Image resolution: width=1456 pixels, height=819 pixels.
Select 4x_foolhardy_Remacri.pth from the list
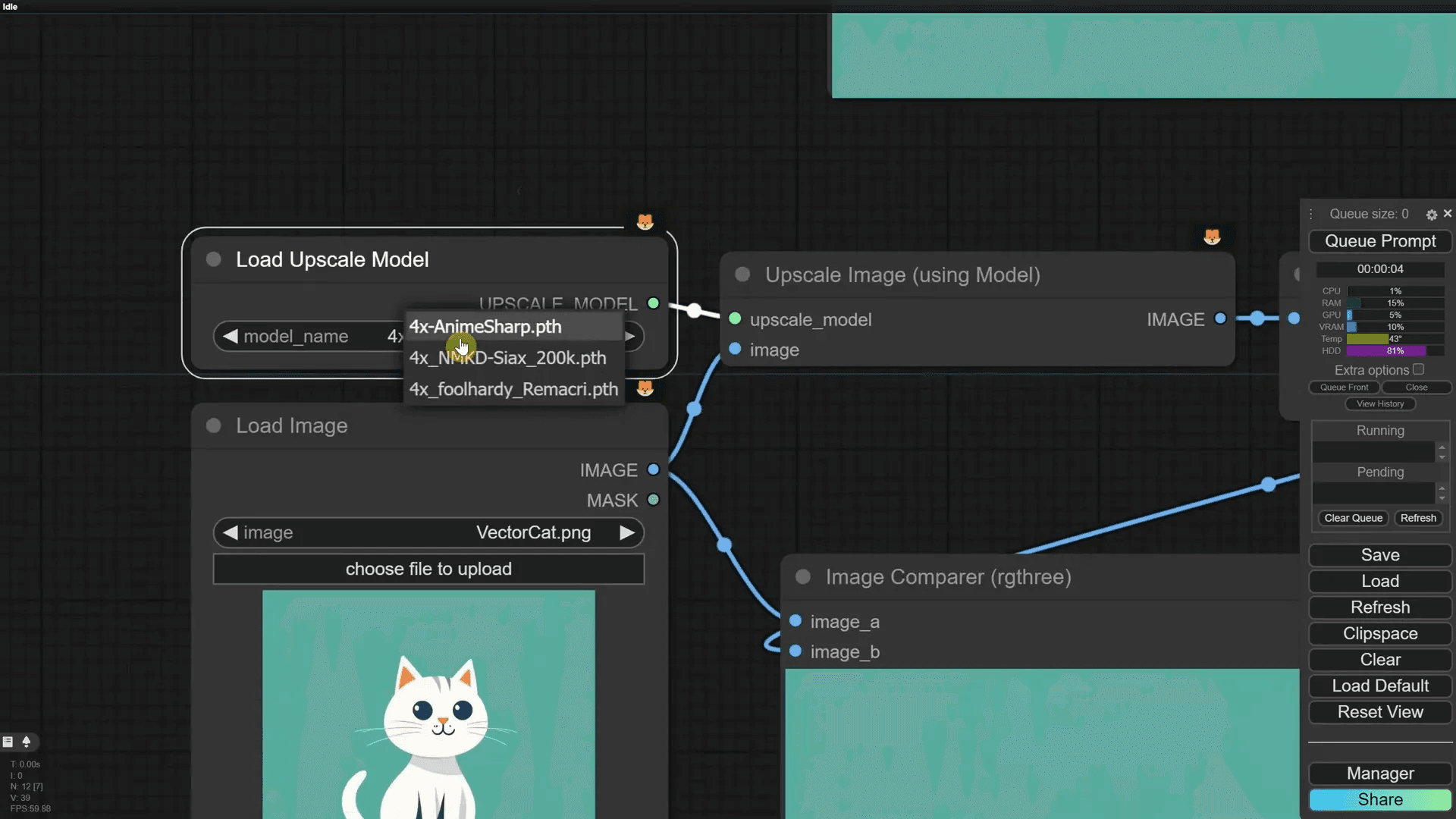click(513, 389)
